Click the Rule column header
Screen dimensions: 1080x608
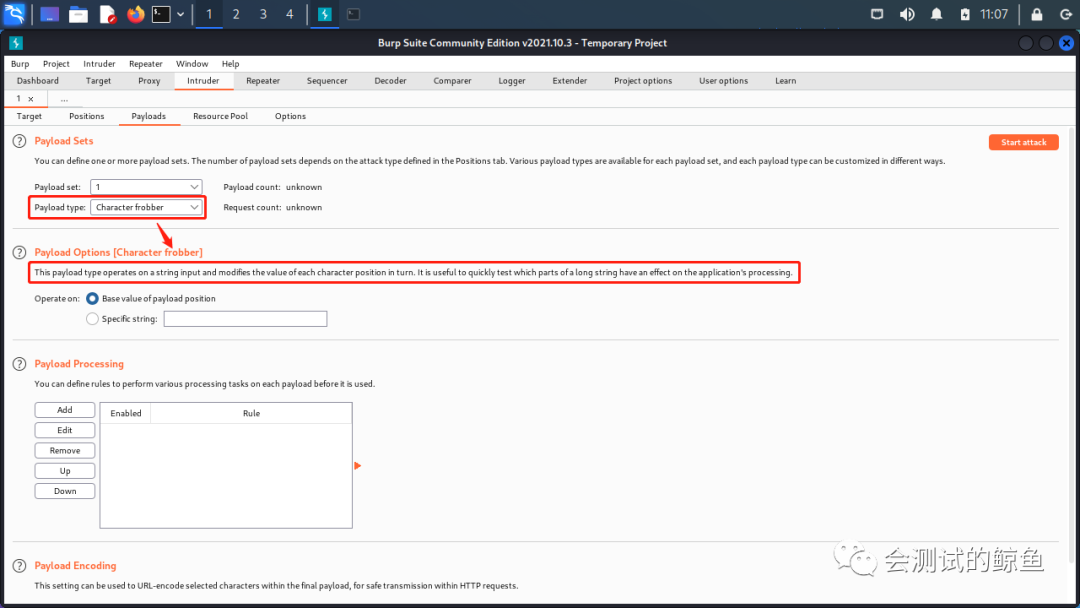(x=251, y=413)
